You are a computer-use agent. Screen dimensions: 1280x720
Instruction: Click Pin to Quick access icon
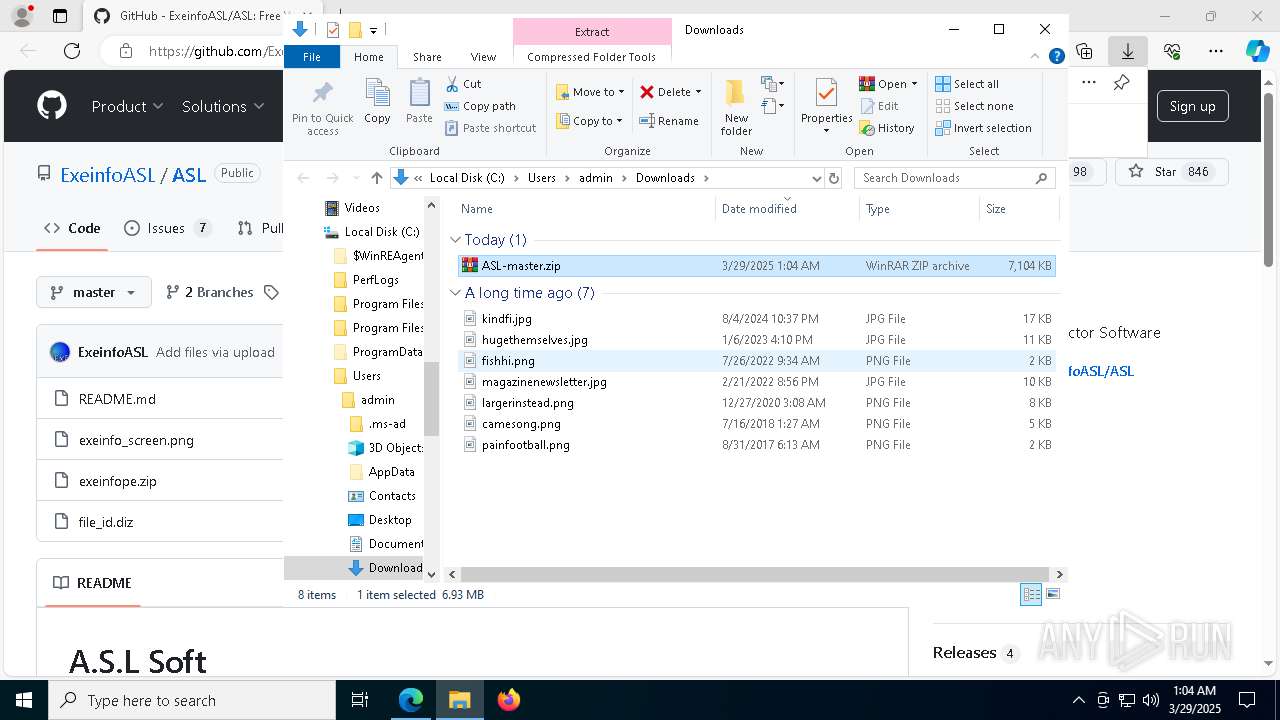pyautogui.click(x=322, y=107)
